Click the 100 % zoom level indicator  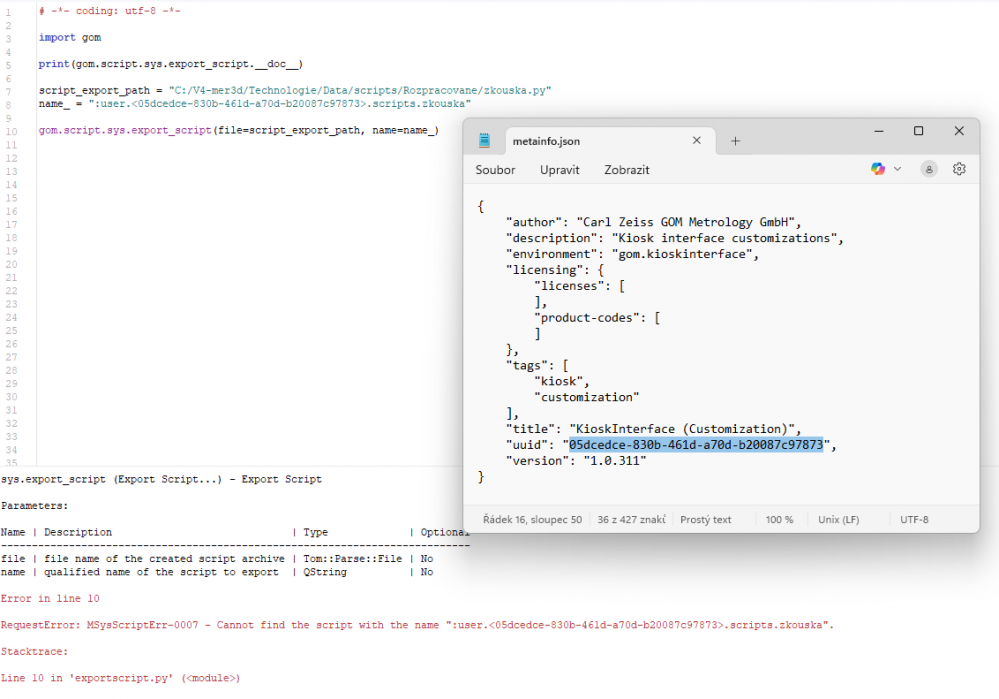pos(779,520)
